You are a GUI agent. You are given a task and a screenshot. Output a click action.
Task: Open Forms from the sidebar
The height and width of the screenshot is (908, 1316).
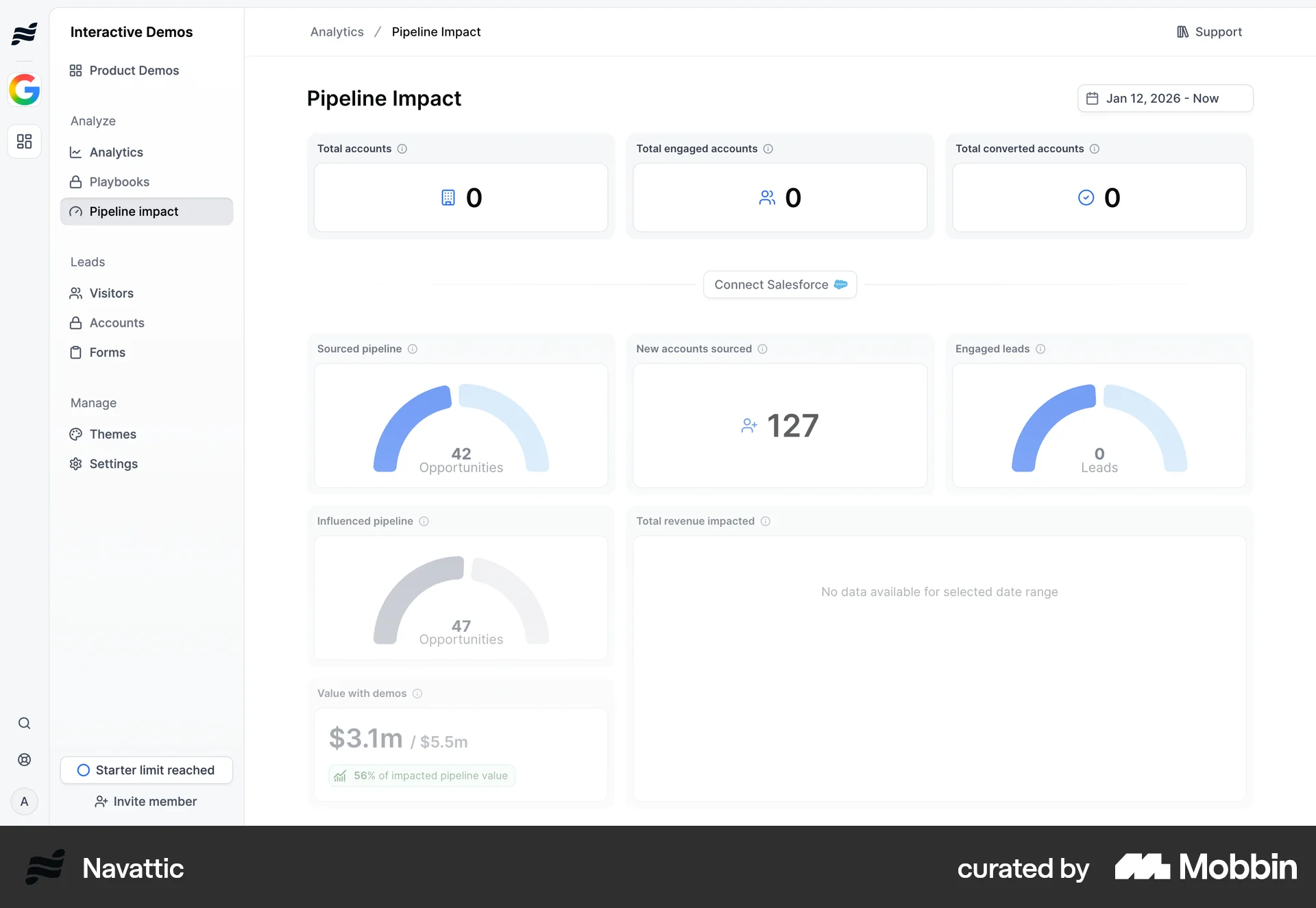[106, 352]
